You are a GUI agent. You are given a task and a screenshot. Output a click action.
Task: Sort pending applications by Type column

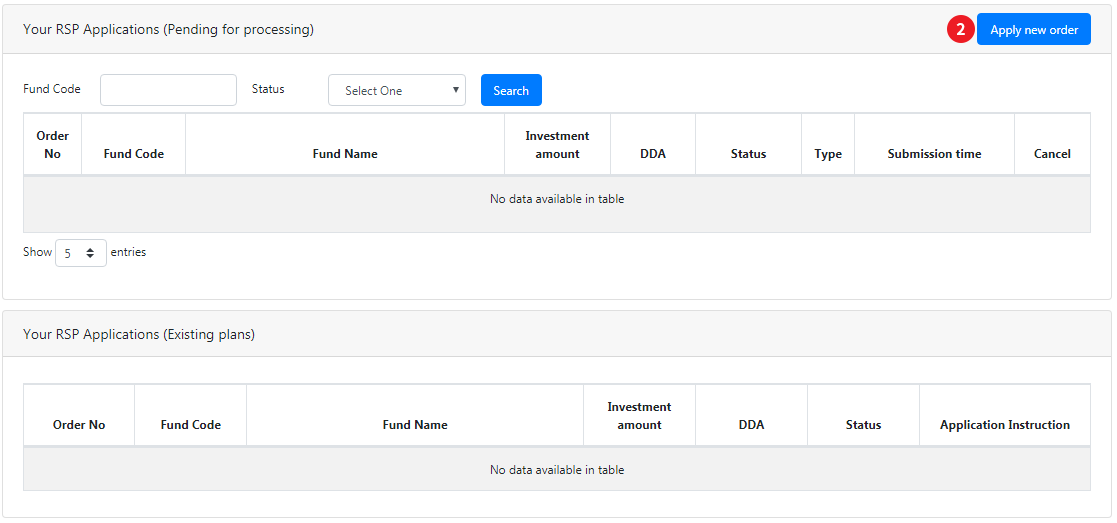pos(828,154)
